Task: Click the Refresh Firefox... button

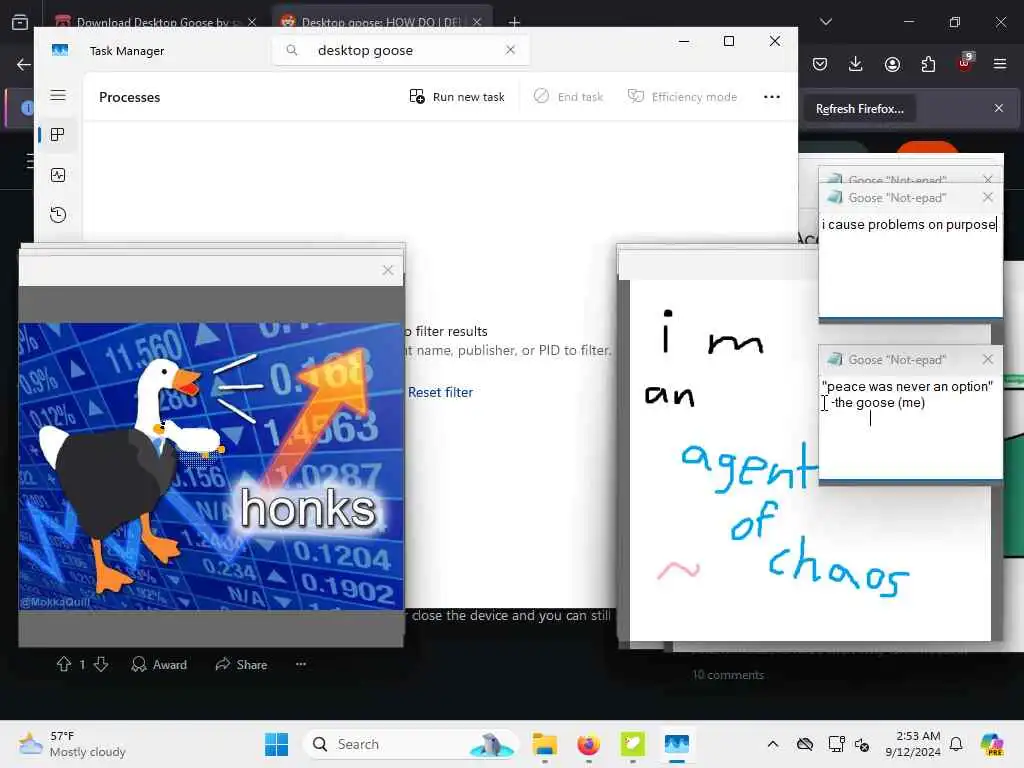Action: coord(859,108)
